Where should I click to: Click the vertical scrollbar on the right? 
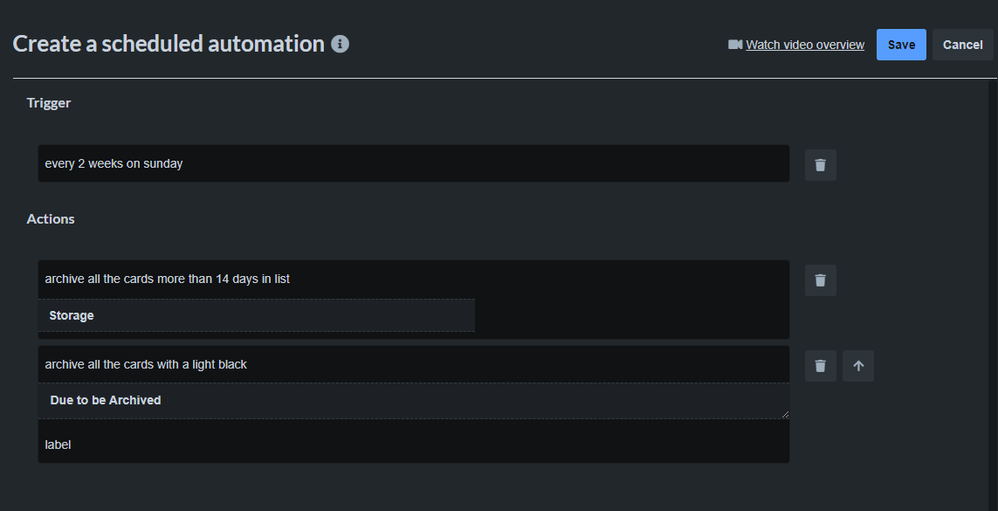coord(992,290)
